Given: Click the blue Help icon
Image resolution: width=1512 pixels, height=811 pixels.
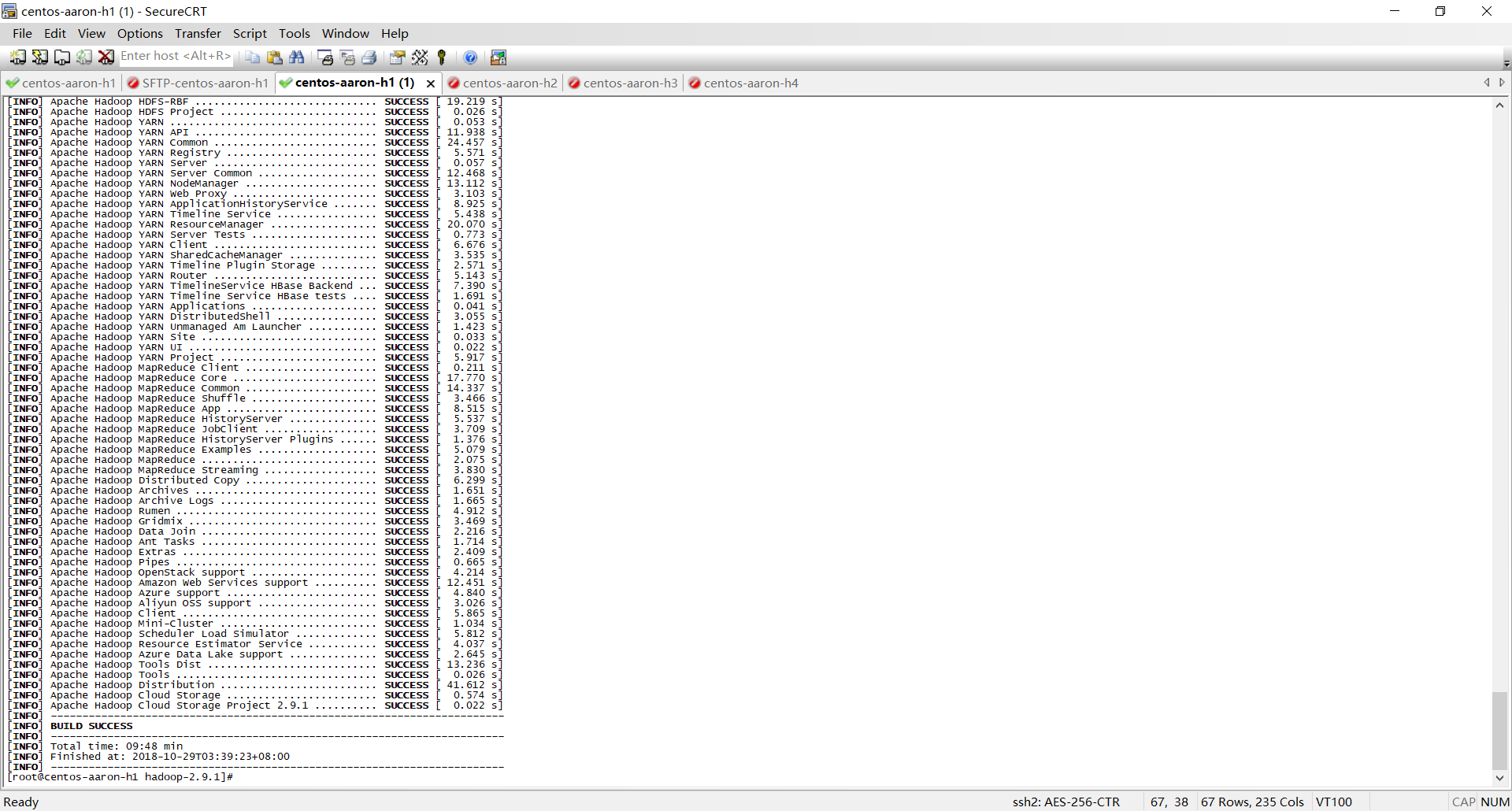Looking at the screenshot, I should [470, 57].
